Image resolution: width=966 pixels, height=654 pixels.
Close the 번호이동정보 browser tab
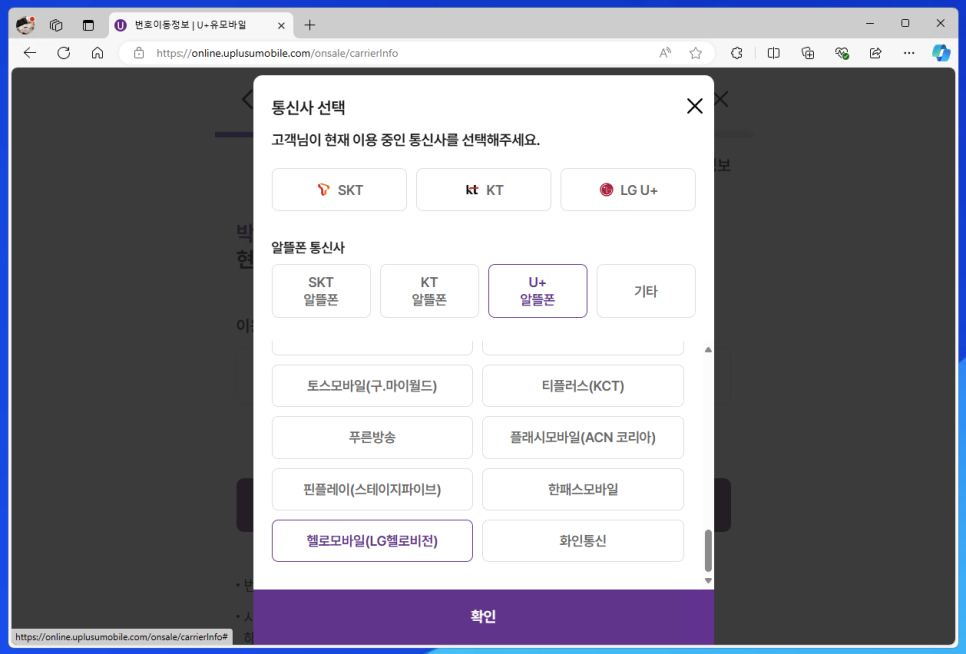(281, 25)
